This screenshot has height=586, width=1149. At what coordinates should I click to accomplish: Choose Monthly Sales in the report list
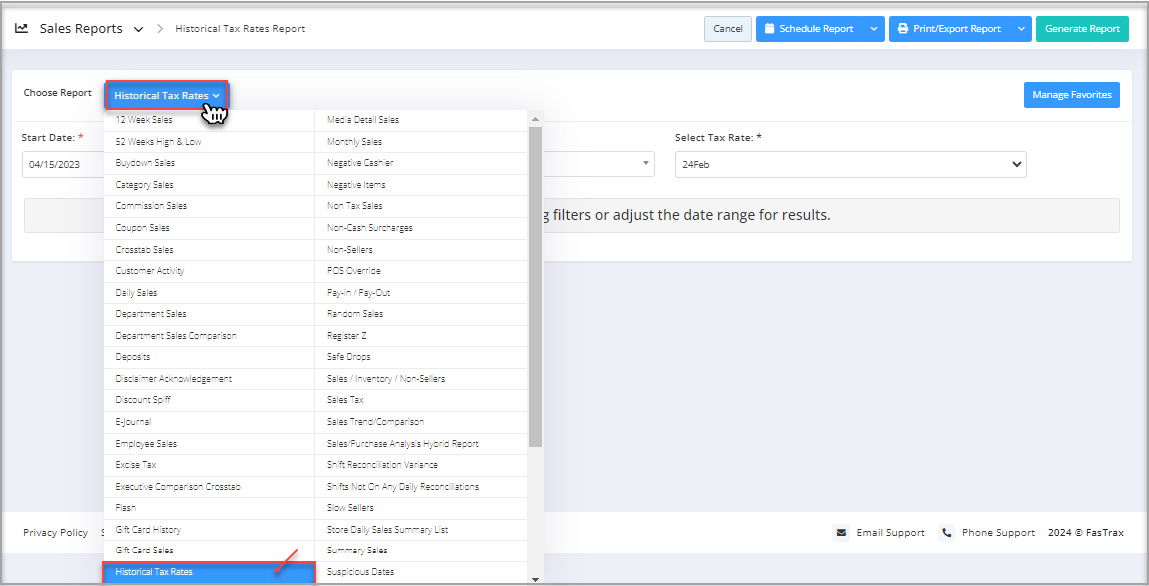[354, 142]
